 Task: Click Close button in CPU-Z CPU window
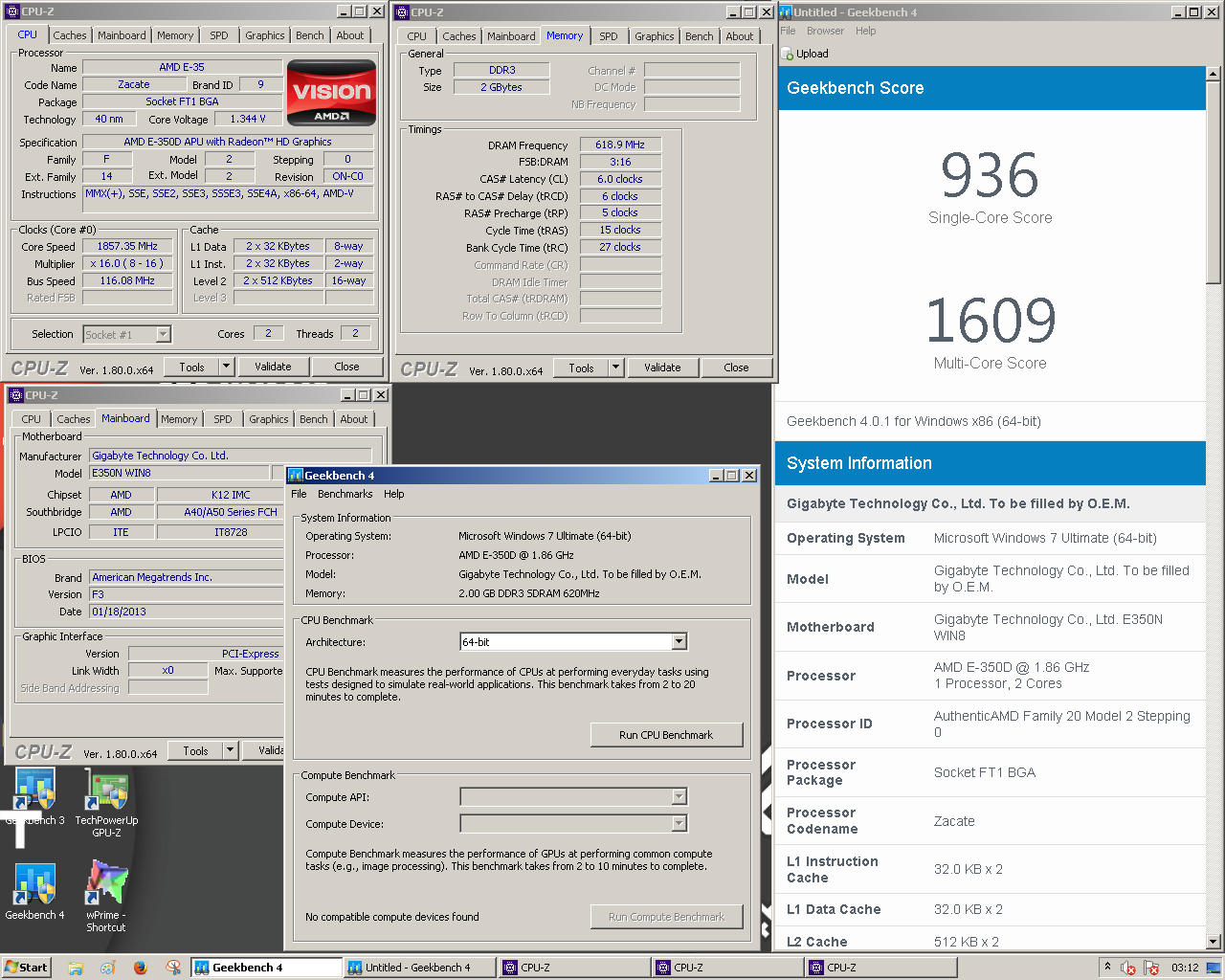(x=346, y=367)
